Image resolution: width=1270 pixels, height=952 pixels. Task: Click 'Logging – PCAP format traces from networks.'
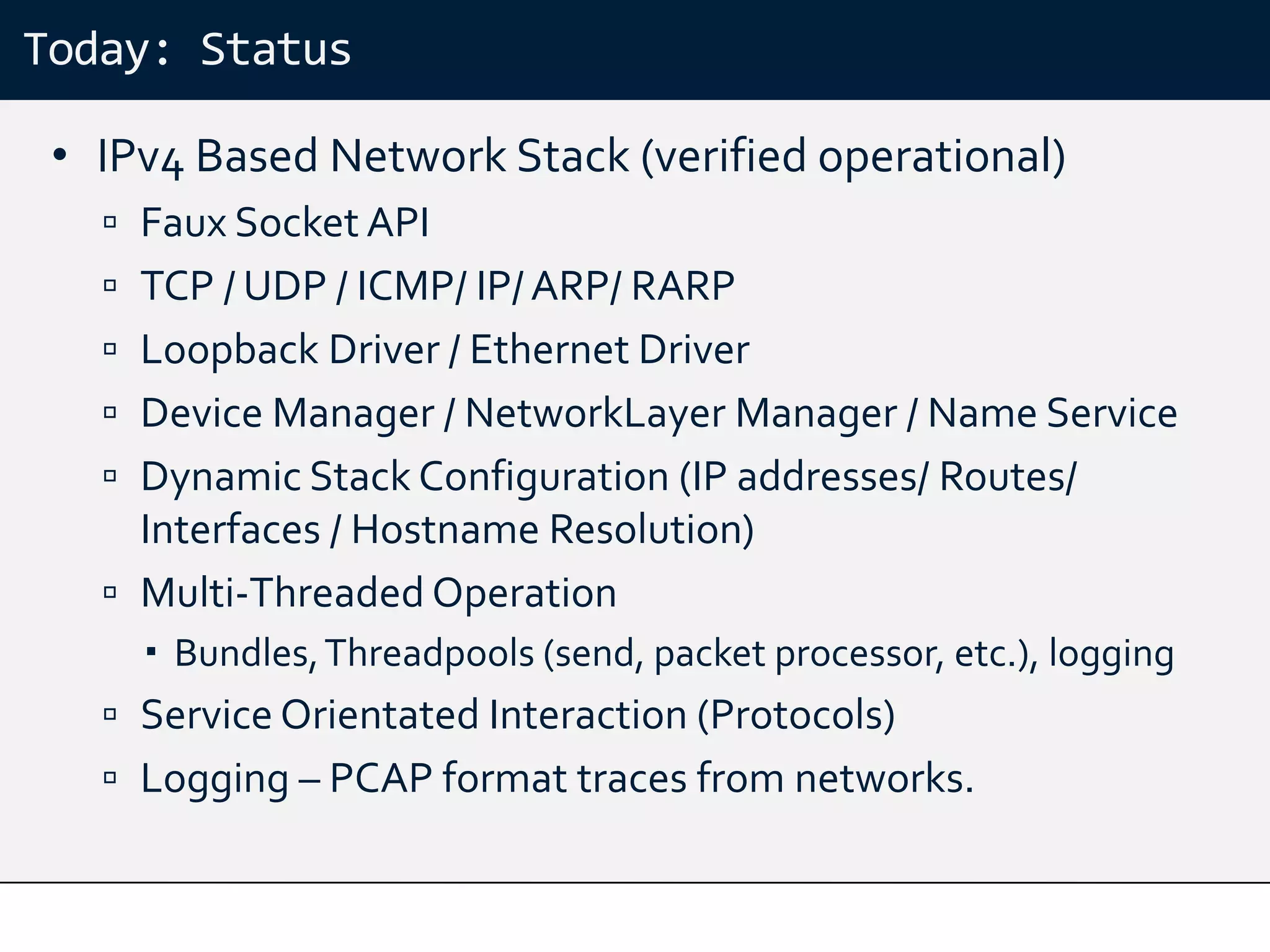click(557, 778)
